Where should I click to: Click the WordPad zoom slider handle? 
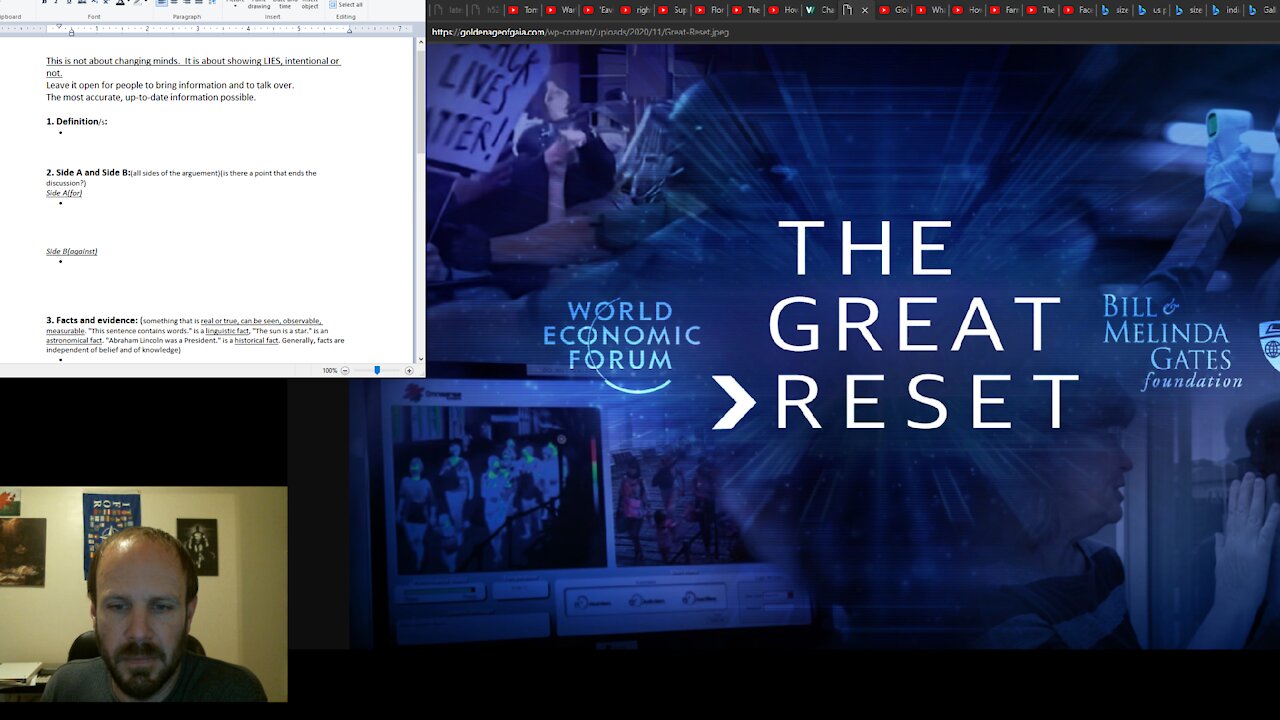click(x=377, y=371)
